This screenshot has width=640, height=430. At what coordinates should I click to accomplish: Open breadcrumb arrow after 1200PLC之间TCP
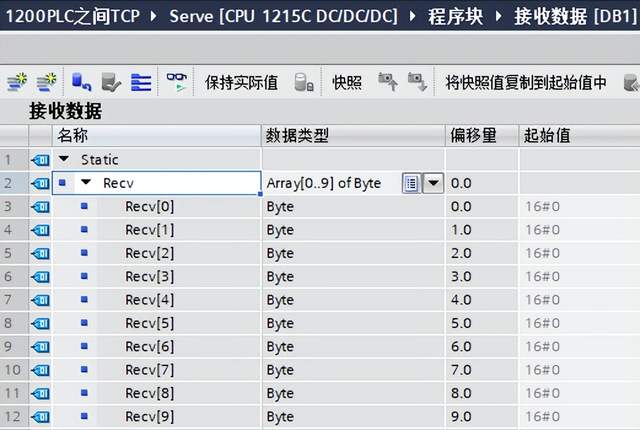[x=154, y=16]
